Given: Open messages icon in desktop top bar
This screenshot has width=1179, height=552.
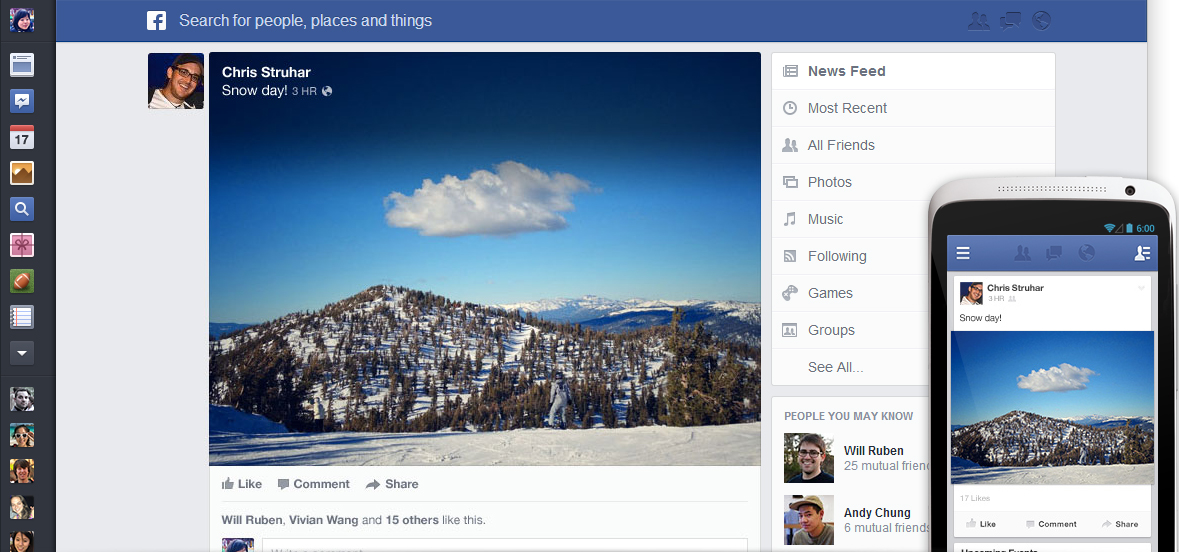Looking at the screenshot, I should [x=1010, y=21].
